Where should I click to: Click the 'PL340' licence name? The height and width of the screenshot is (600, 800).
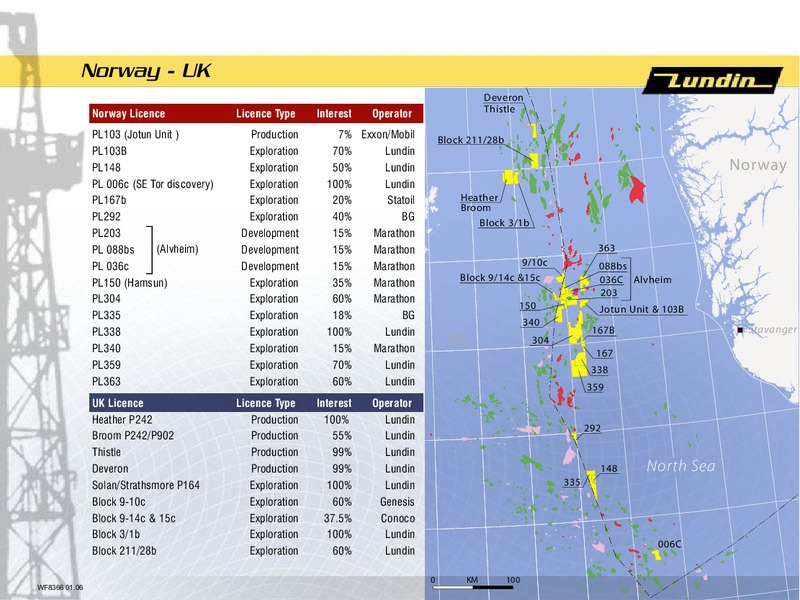point(106,348)
